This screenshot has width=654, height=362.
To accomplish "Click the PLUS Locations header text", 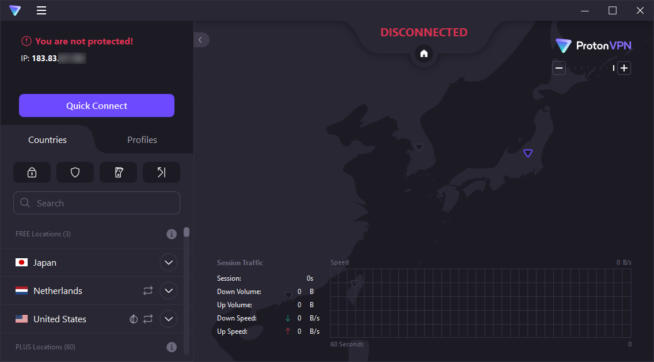I will click(45, 347).
